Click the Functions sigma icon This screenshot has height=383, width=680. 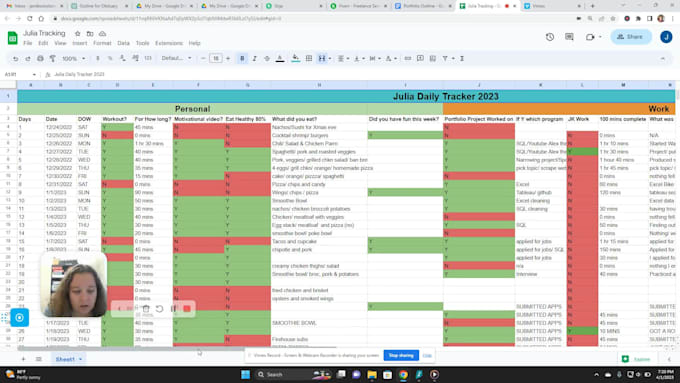point(462,59)
